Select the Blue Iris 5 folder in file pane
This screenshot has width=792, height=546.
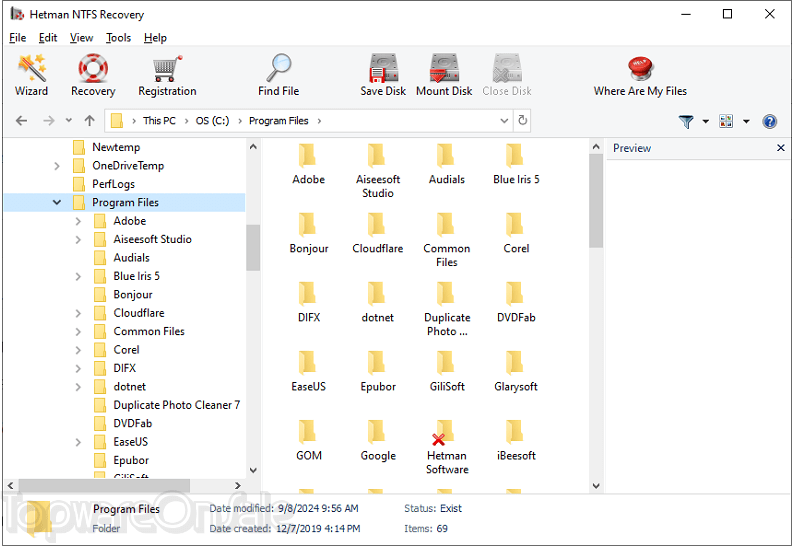click(516, 164)
